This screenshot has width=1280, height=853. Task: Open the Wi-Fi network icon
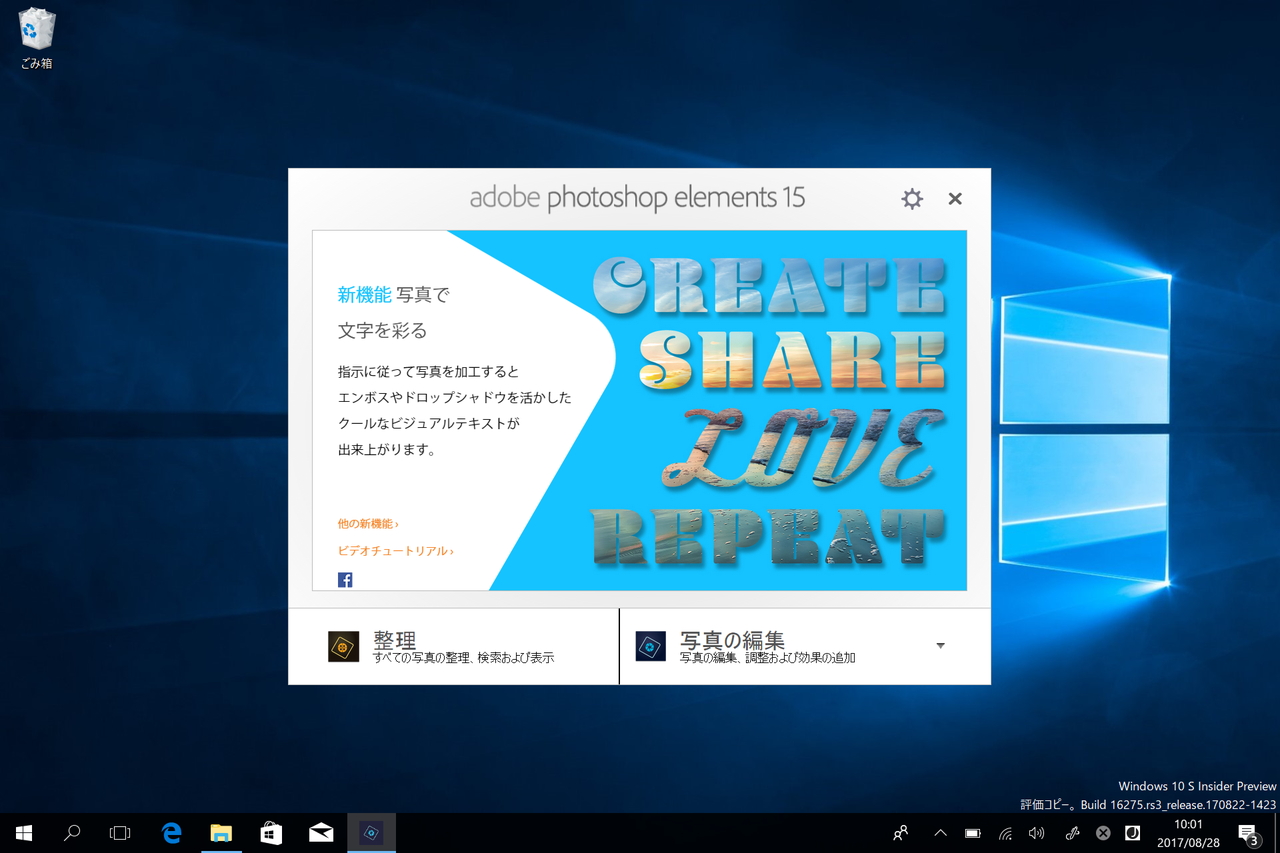1005,833
